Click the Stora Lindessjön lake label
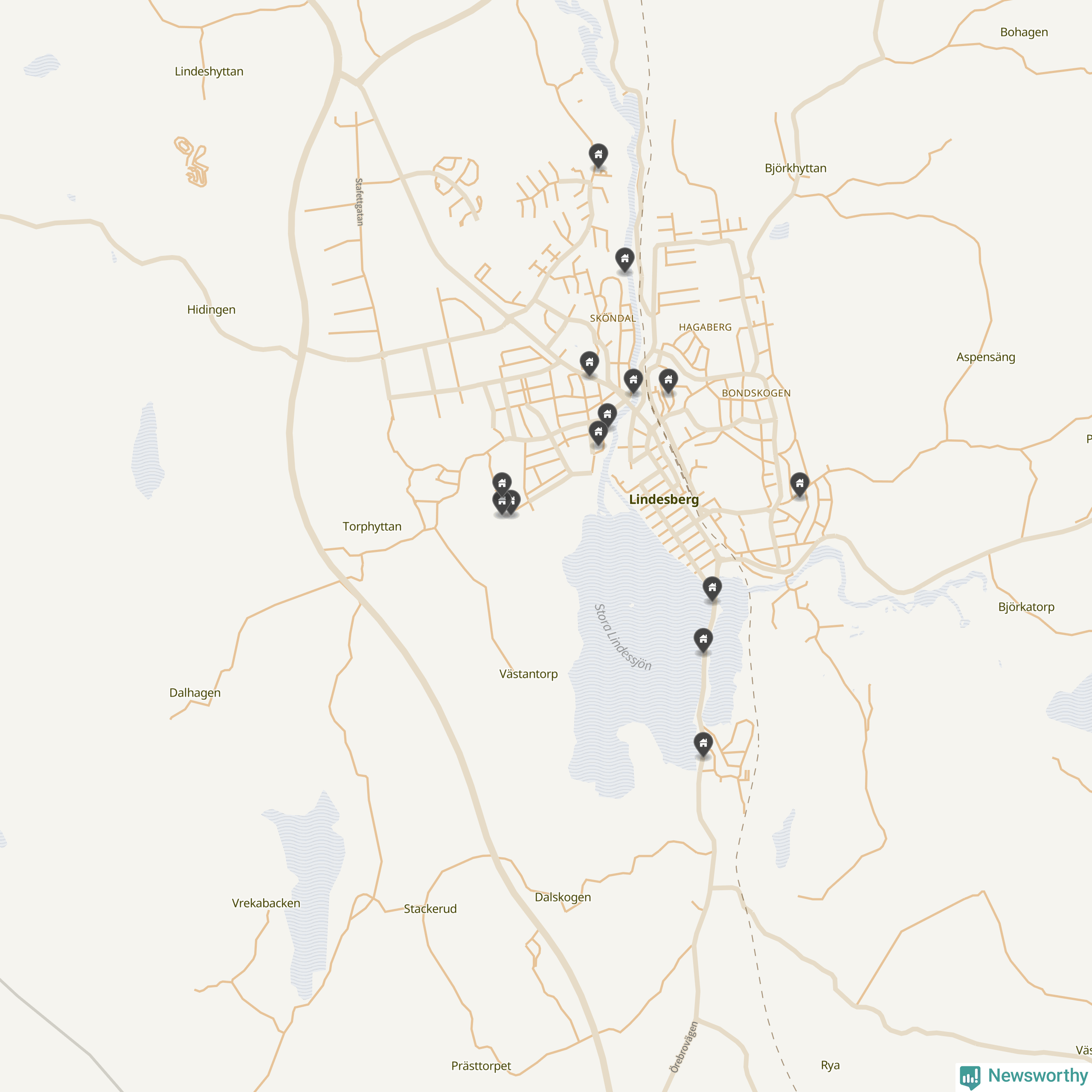1092x1092 pixels. click(622, 637)
